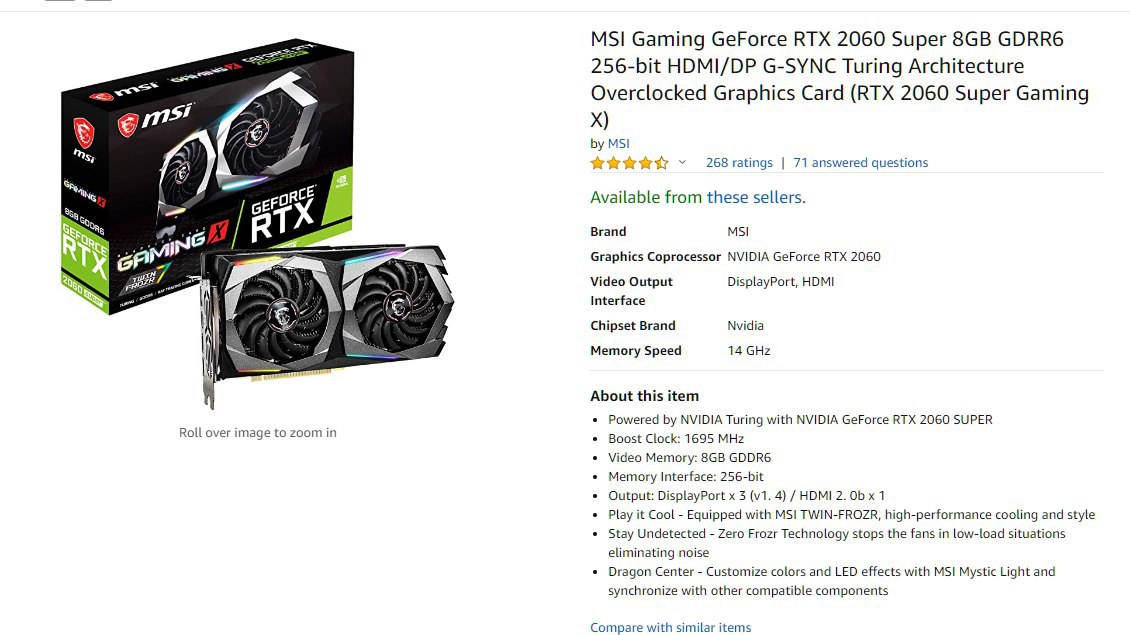Expand the rating breakdown chevron beside stars
The width and height of the screenshot is (1130, 635).
point(682,162)
